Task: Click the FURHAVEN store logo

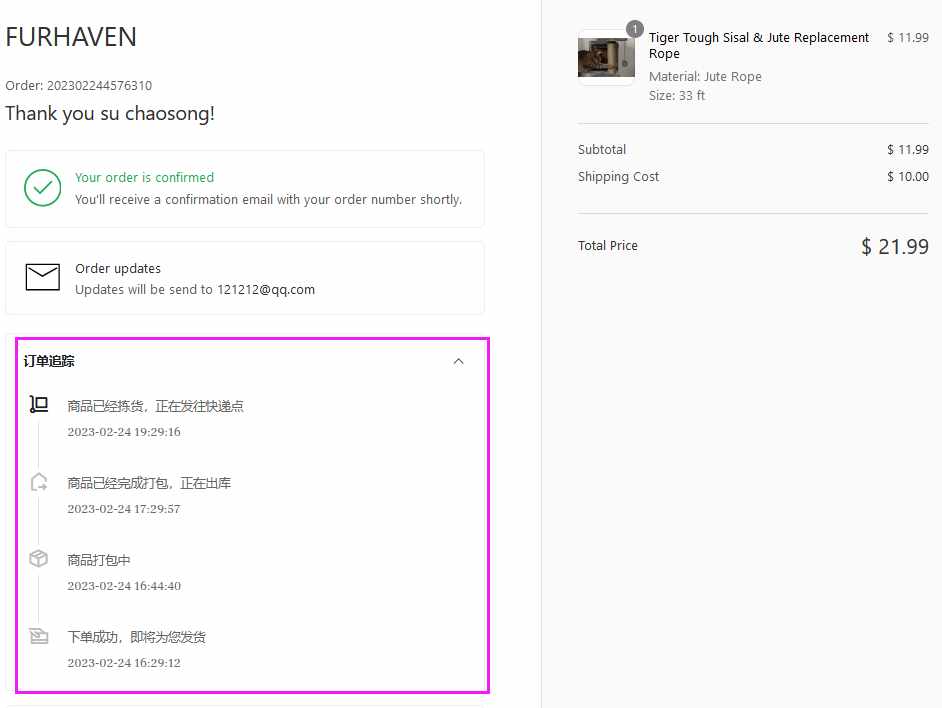Action: pos(71,37)
